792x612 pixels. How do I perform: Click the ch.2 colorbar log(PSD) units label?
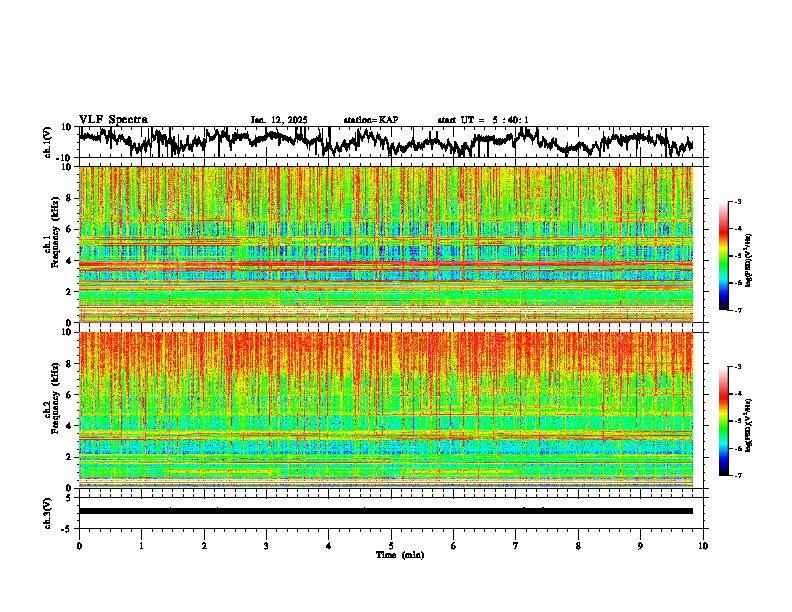pos(748,426)
